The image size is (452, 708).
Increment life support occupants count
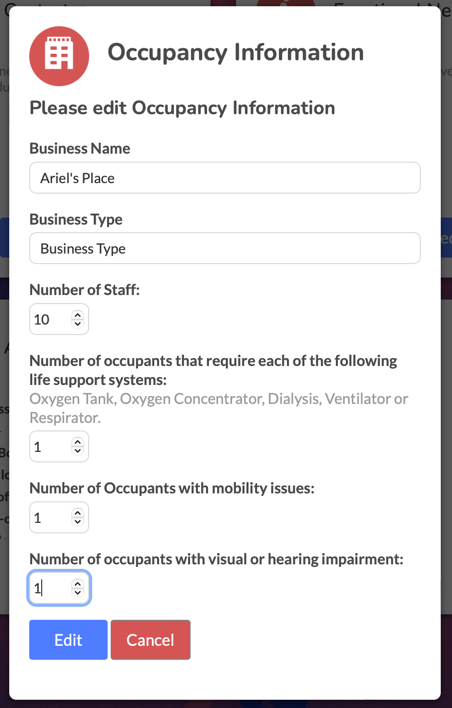78,442
